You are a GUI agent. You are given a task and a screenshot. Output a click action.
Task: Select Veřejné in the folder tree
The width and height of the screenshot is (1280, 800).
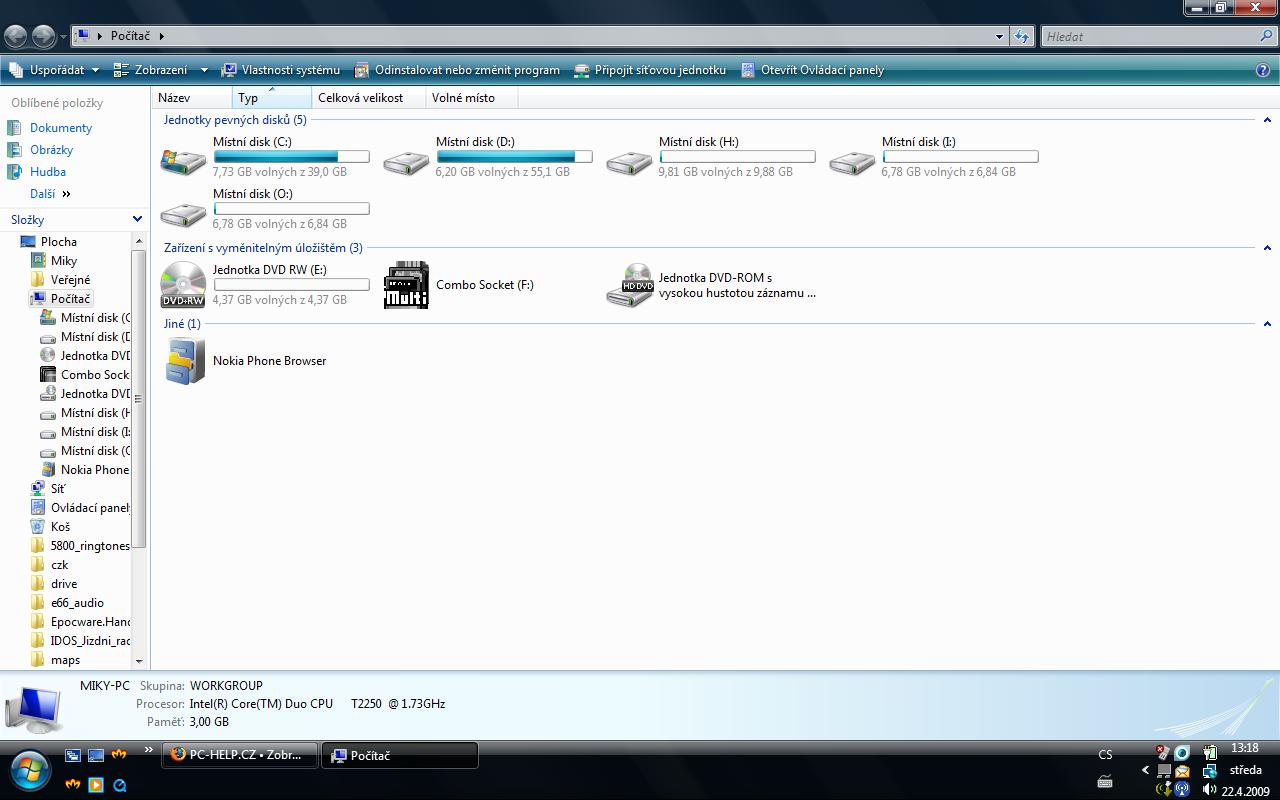70,280
